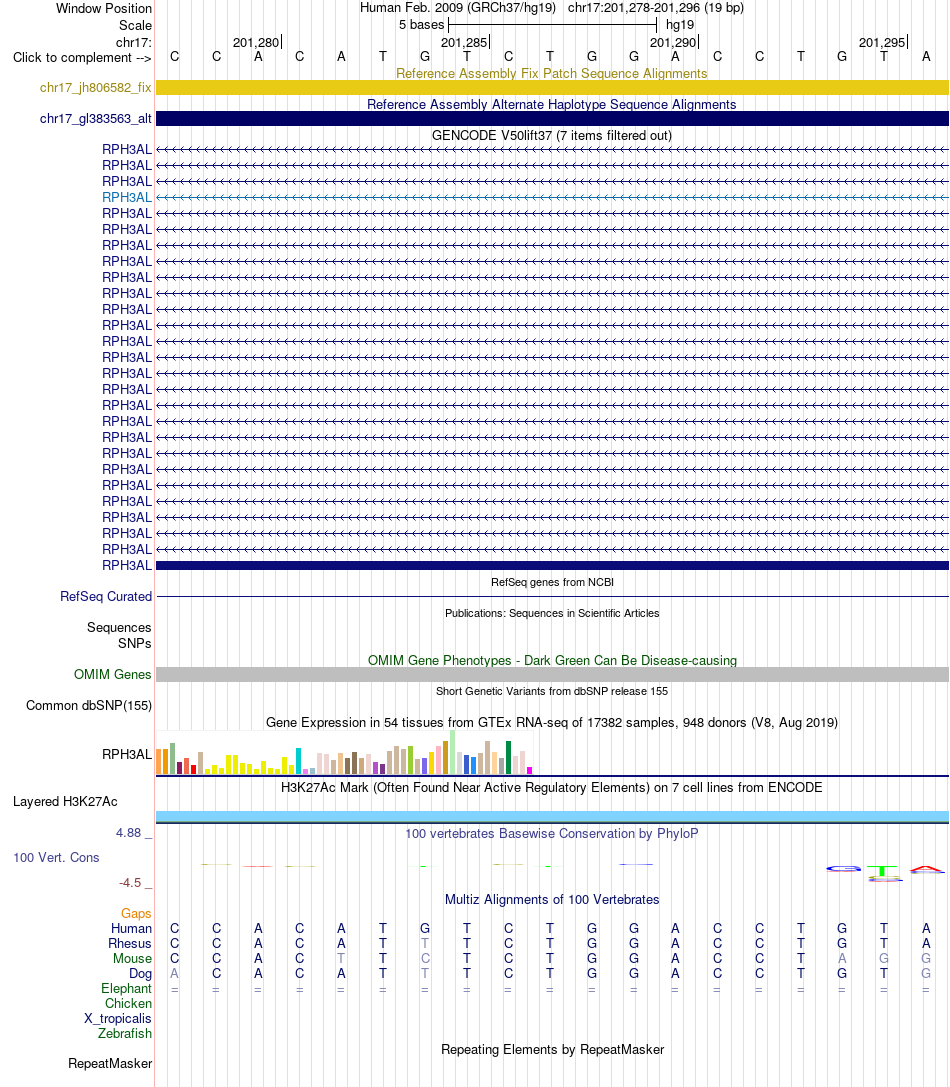Screen dimensions: 950x1087
Task: Click the dark blue alternate haplotype bar
Action: [x=552, y=119]
